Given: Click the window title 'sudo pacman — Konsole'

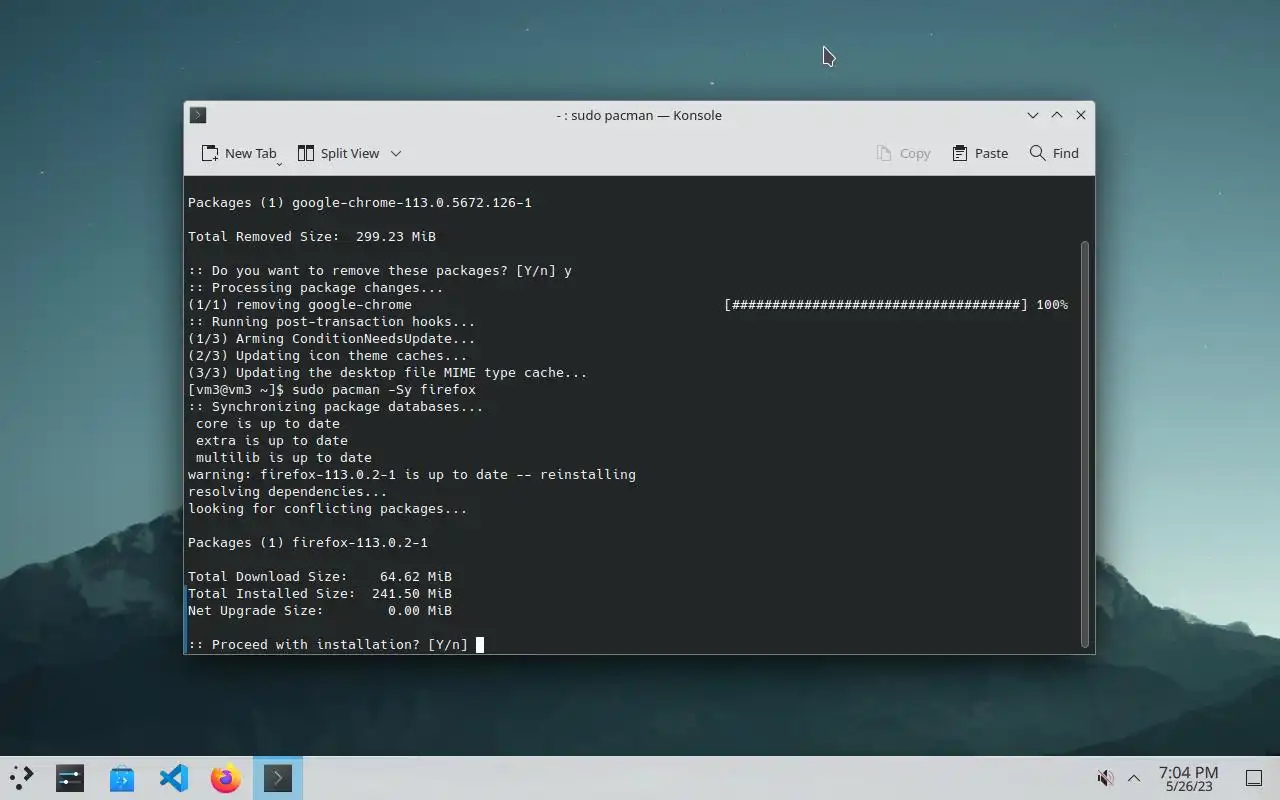Looking at the screenshot, I should (639, 115).
